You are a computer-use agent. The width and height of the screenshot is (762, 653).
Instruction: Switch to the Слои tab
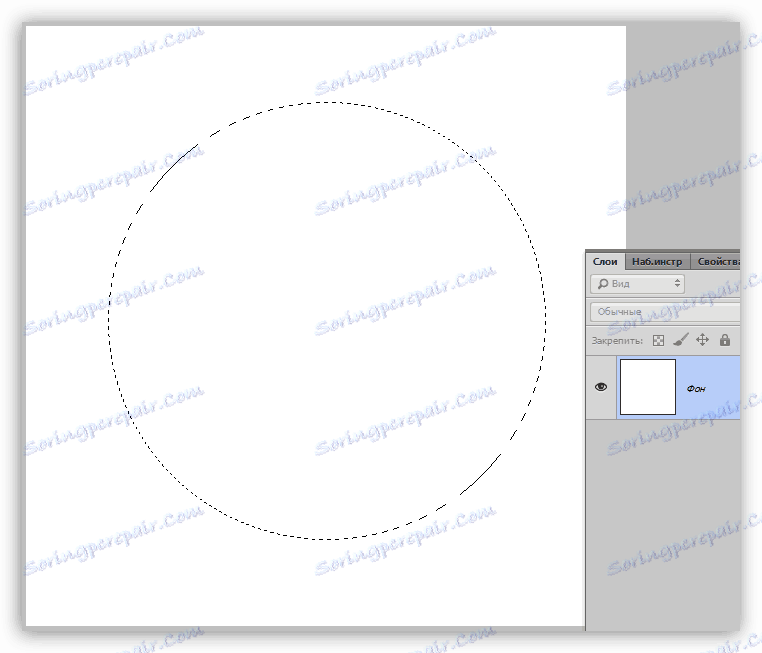point(605,261)
